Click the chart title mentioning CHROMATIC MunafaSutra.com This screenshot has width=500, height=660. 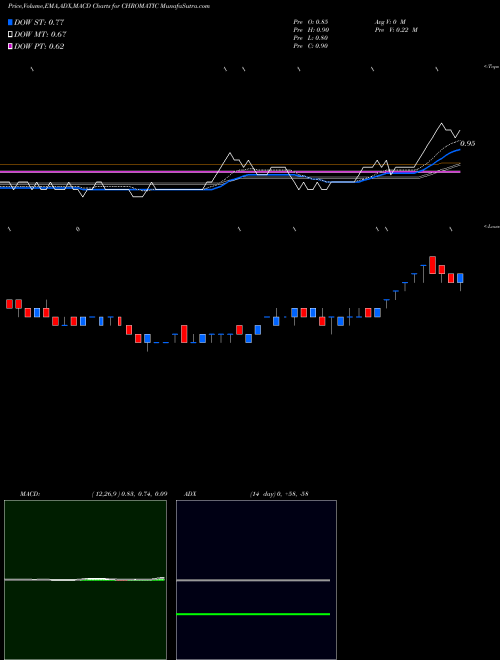coord(109,6)
